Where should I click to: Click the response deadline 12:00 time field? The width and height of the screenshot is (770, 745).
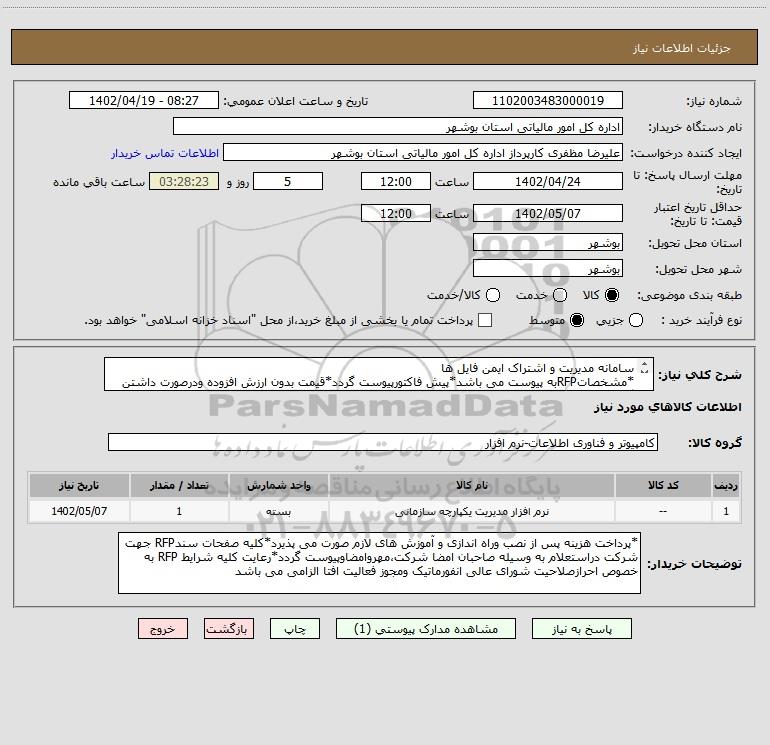point(396,182)
